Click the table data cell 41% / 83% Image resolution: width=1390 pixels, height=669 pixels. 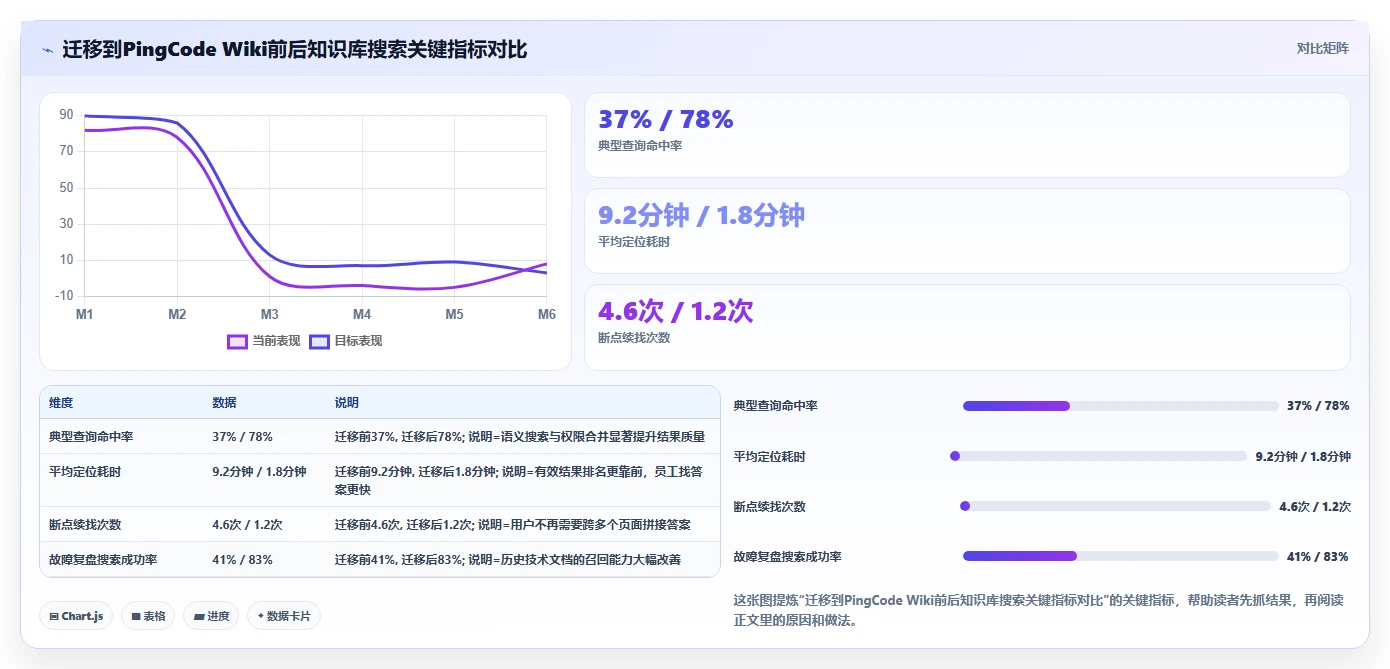point(242,560)
